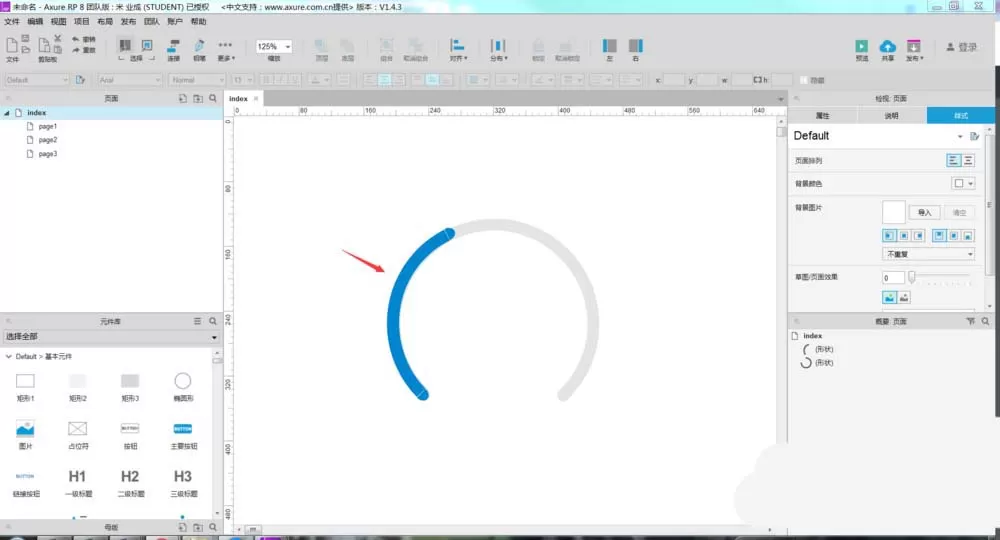Select the Pen (钢笔) tool
This screenshot has height=540, width=1000.
(x=199, y=46)
